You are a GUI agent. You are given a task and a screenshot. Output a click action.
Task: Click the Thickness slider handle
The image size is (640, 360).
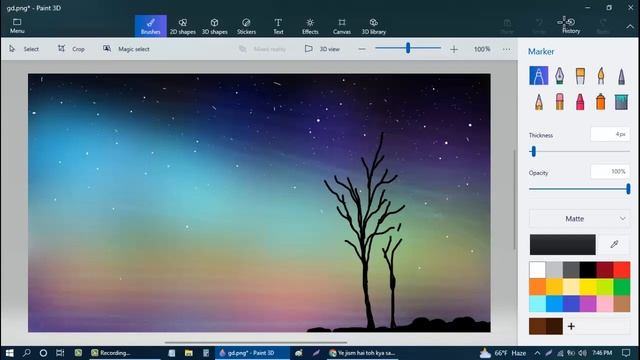tap(533, 151)
